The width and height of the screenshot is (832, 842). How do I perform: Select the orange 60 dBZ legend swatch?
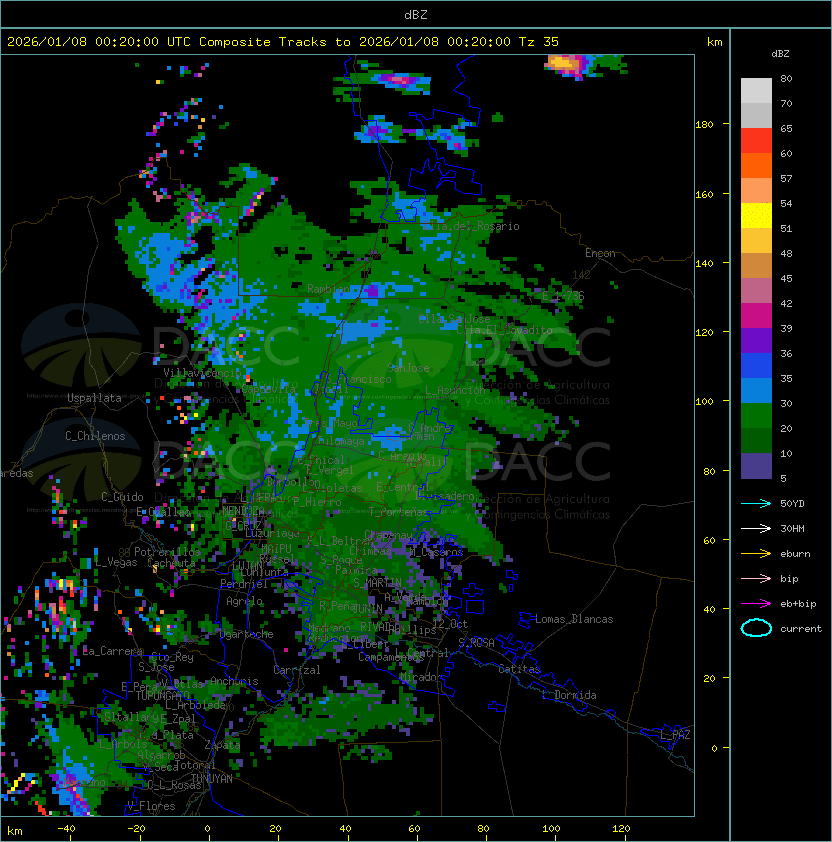point(756,165)
